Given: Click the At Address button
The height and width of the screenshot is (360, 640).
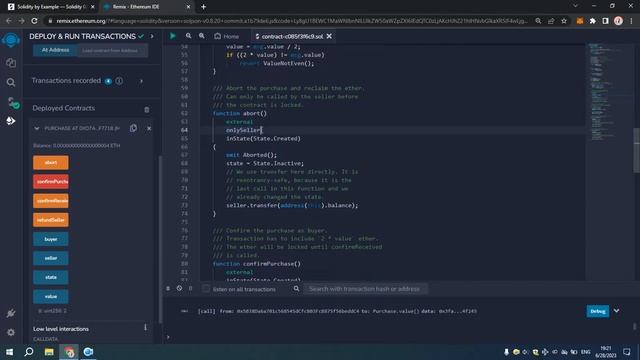Looking at the screenshot, I should [x=56, y=50].
